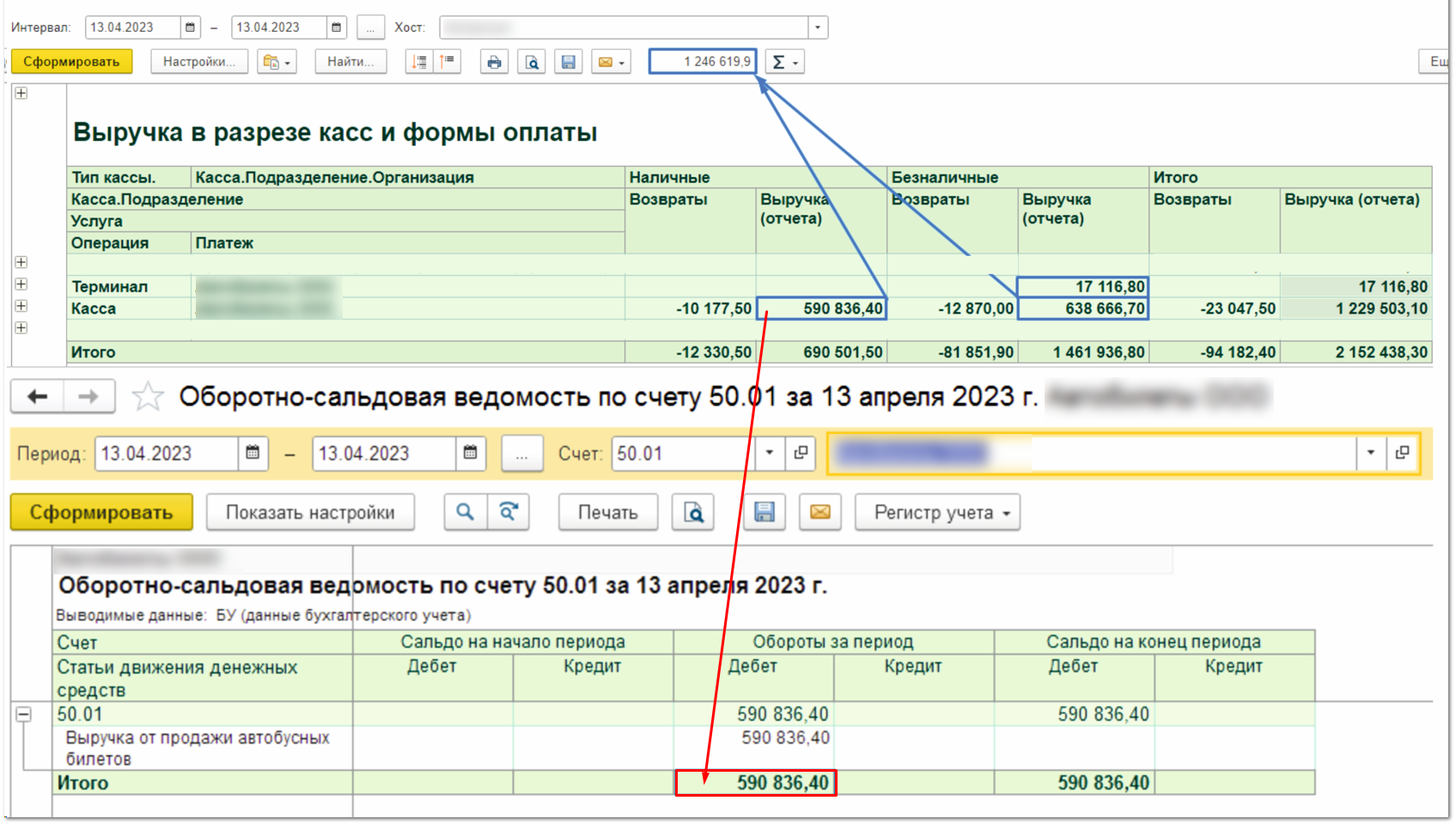Send lower report by email envelope icon
1456x825 pixels.
[x=819, y=512]
